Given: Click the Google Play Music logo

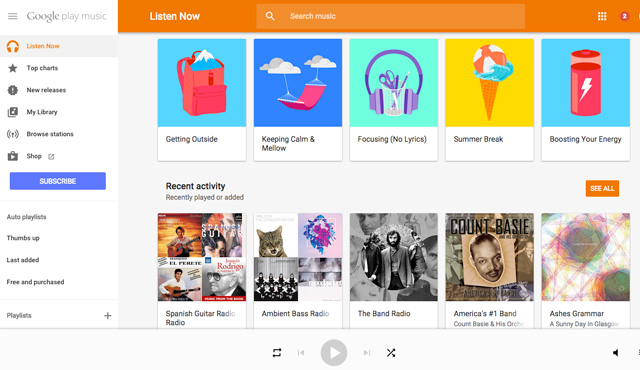Looking at the screenshot, I should click(x=67, y=16).
